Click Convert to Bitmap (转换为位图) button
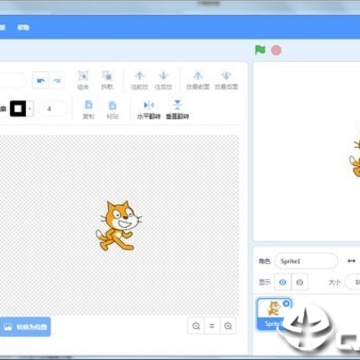The width and height of the screenshot is (360, 360). point(25,327)
